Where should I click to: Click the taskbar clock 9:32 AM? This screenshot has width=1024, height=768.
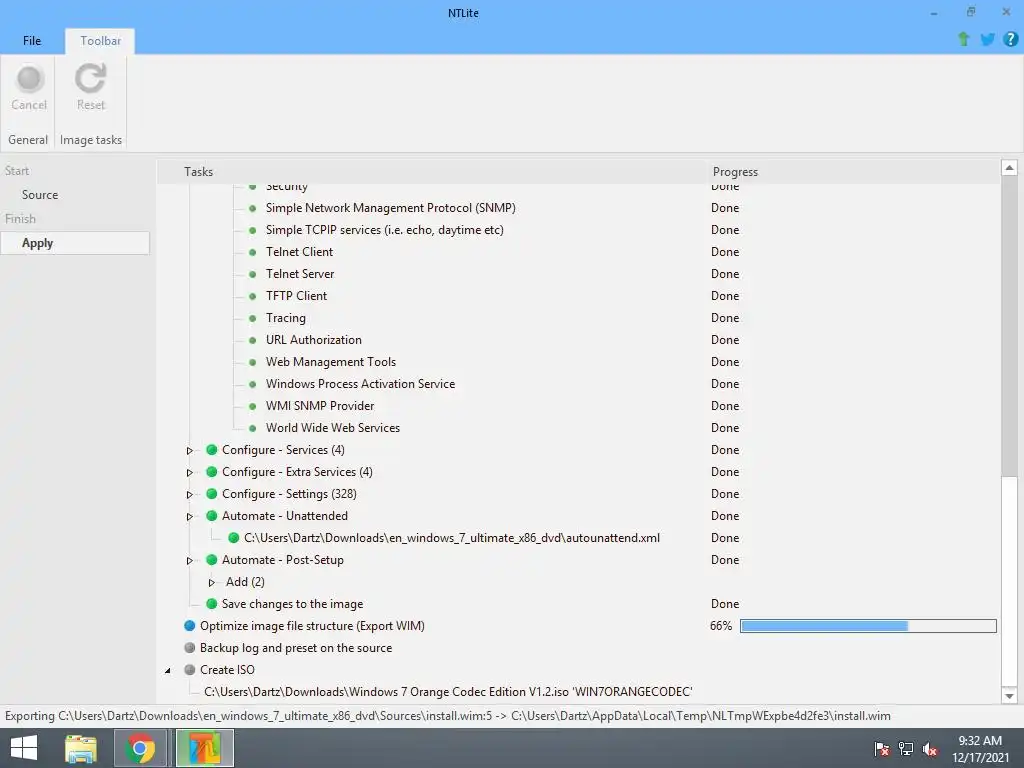click(x=980, y=741)
